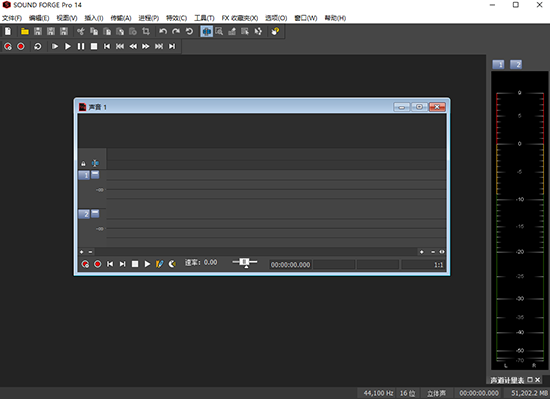This screenshot has width=550, height=399.
Task: Select the highlighted Edit tool in toolbar
Action: click(x=207, y=32)
